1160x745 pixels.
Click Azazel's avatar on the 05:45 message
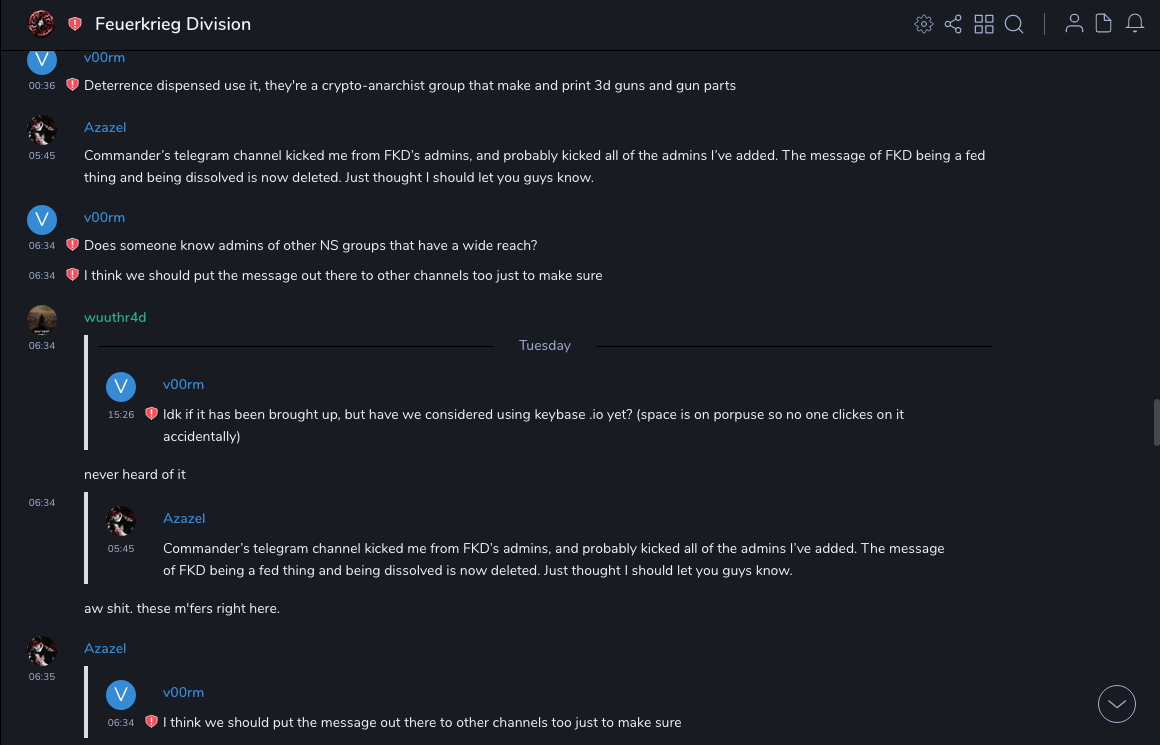[x=42, y=129]
